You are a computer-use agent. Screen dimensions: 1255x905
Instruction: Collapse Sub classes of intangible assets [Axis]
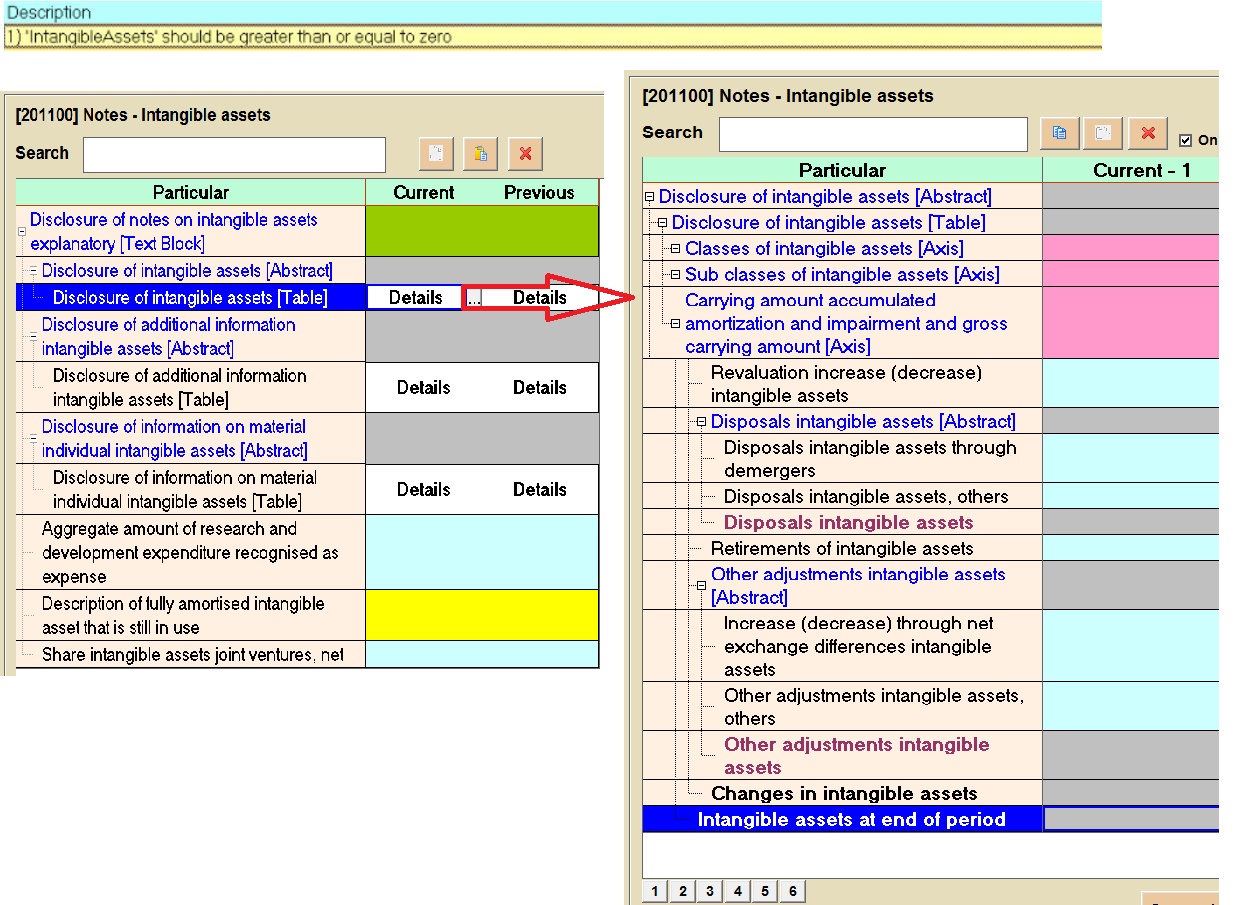click(675, 274)
